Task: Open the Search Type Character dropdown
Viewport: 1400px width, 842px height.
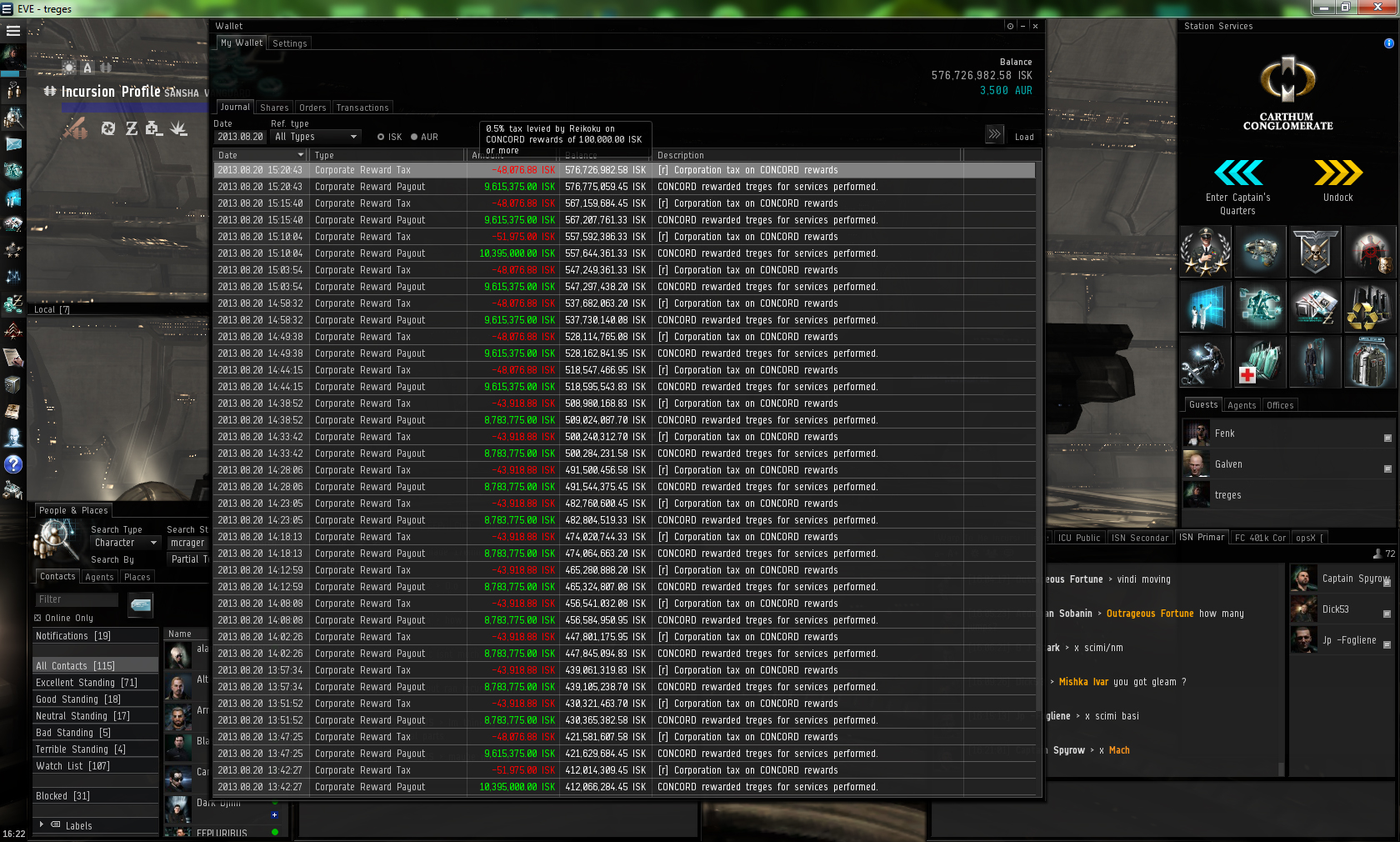Action: tap(125, 543)
